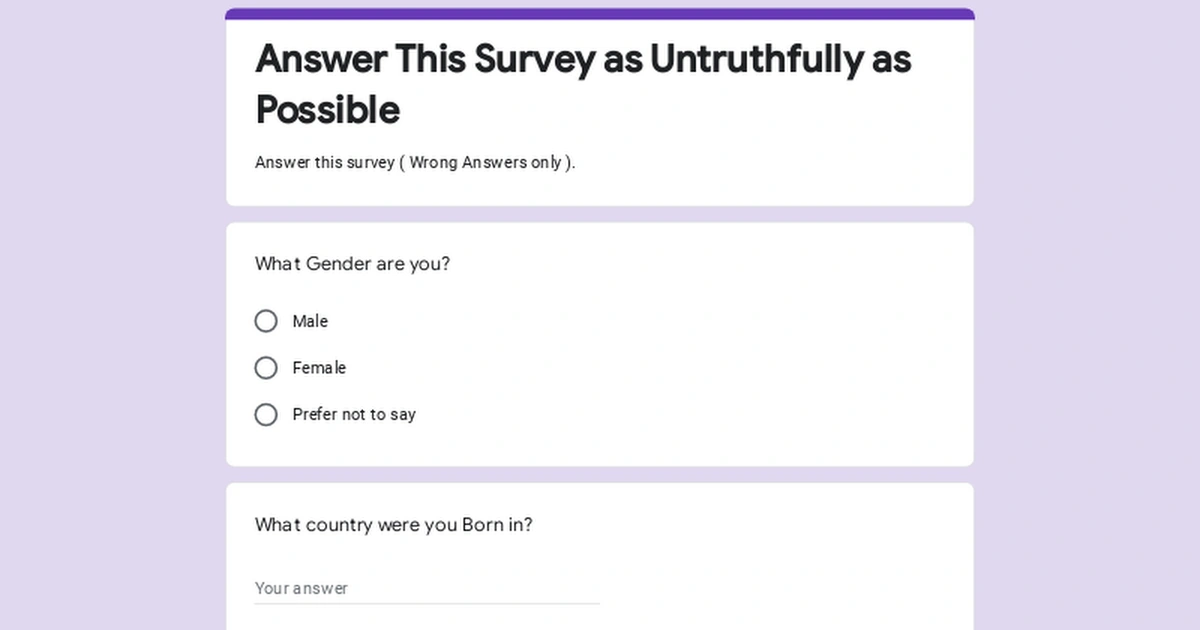Image resolution: width=1200 pixels, height=630 pixels.
Task: Click the "Prefer not to say" label text
Action: pos(354,414)
